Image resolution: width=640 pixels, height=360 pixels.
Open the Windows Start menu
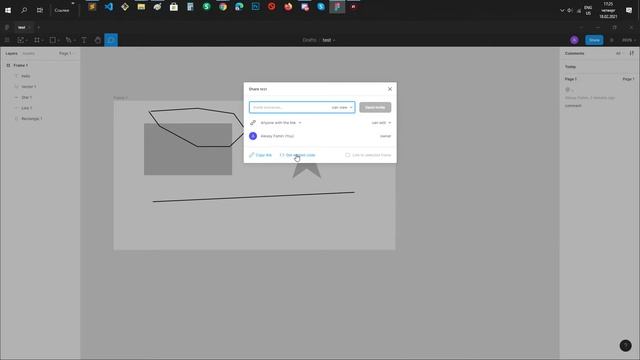(8, 10)
